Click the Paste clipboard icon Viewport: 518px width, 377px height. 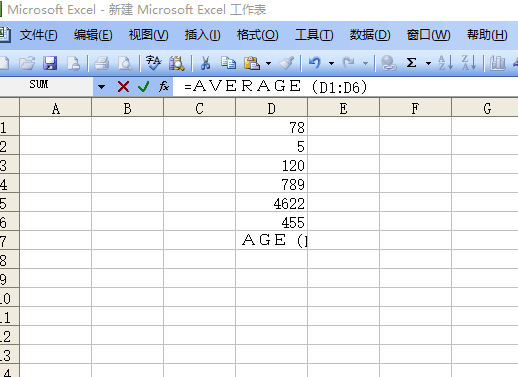pos(252,63)
